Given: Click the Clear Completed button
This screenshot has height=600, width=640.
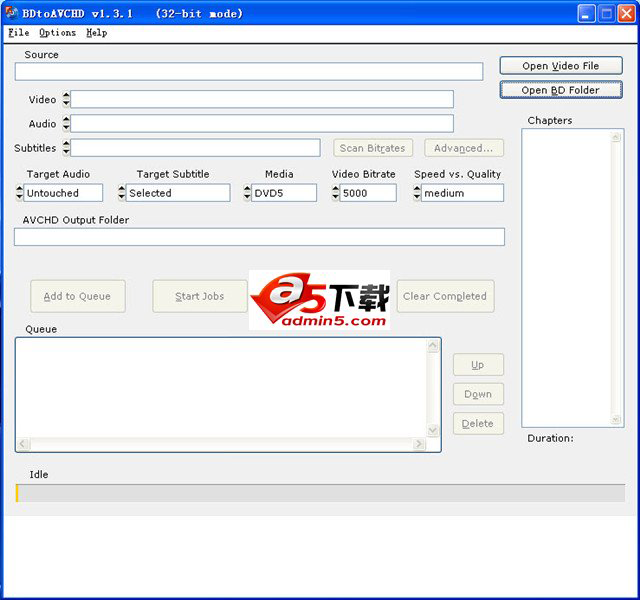Looking at the screenshot, I should (x=445, y=296).
